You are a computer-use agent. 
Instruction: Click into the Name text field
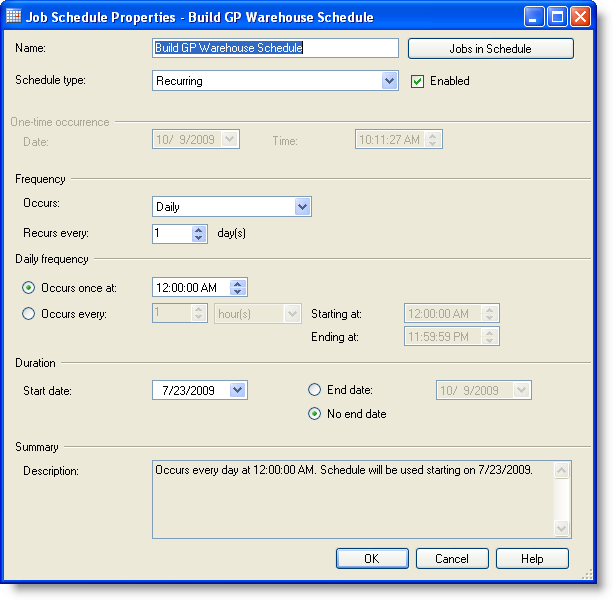(275, 48)
